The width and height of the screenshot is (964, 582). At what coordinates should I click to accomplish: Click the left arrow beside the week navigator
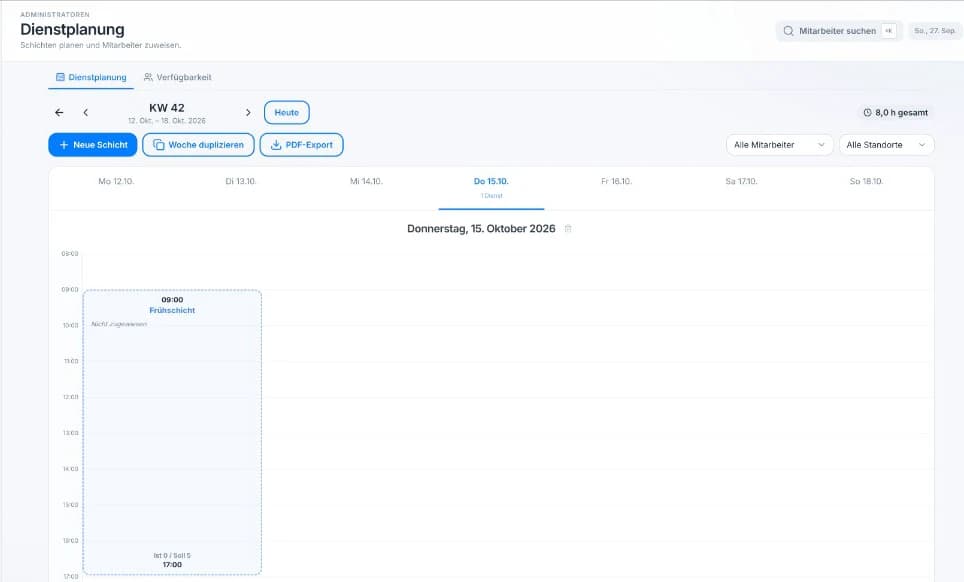(59, 112)
